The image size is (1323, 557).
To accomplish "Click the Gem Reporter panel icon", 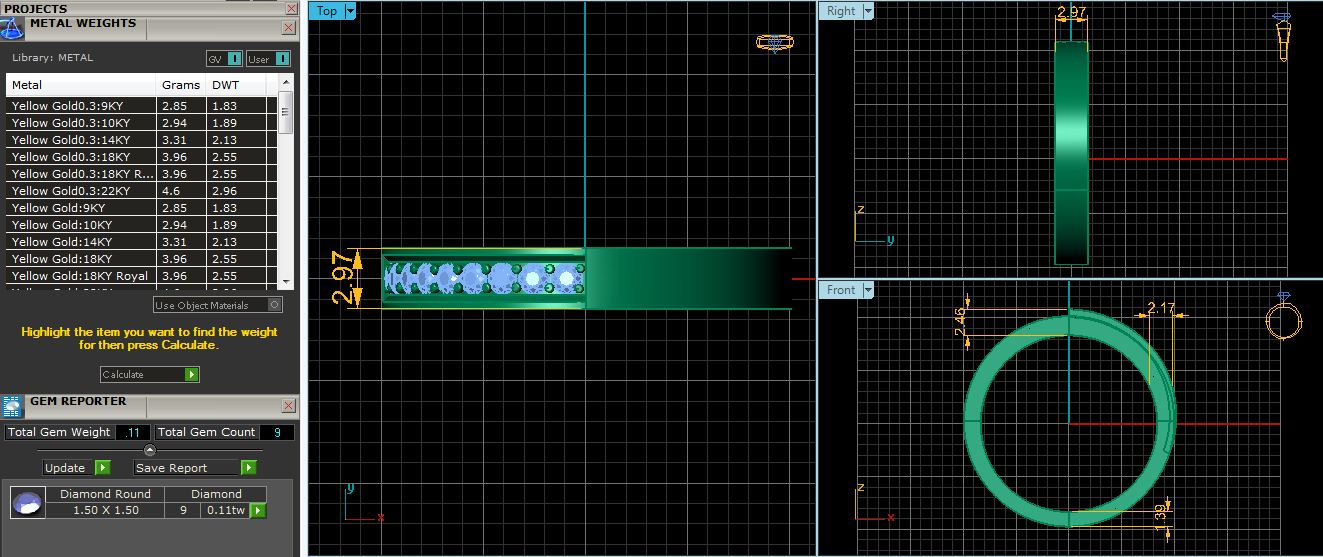I will pos(12,405).
